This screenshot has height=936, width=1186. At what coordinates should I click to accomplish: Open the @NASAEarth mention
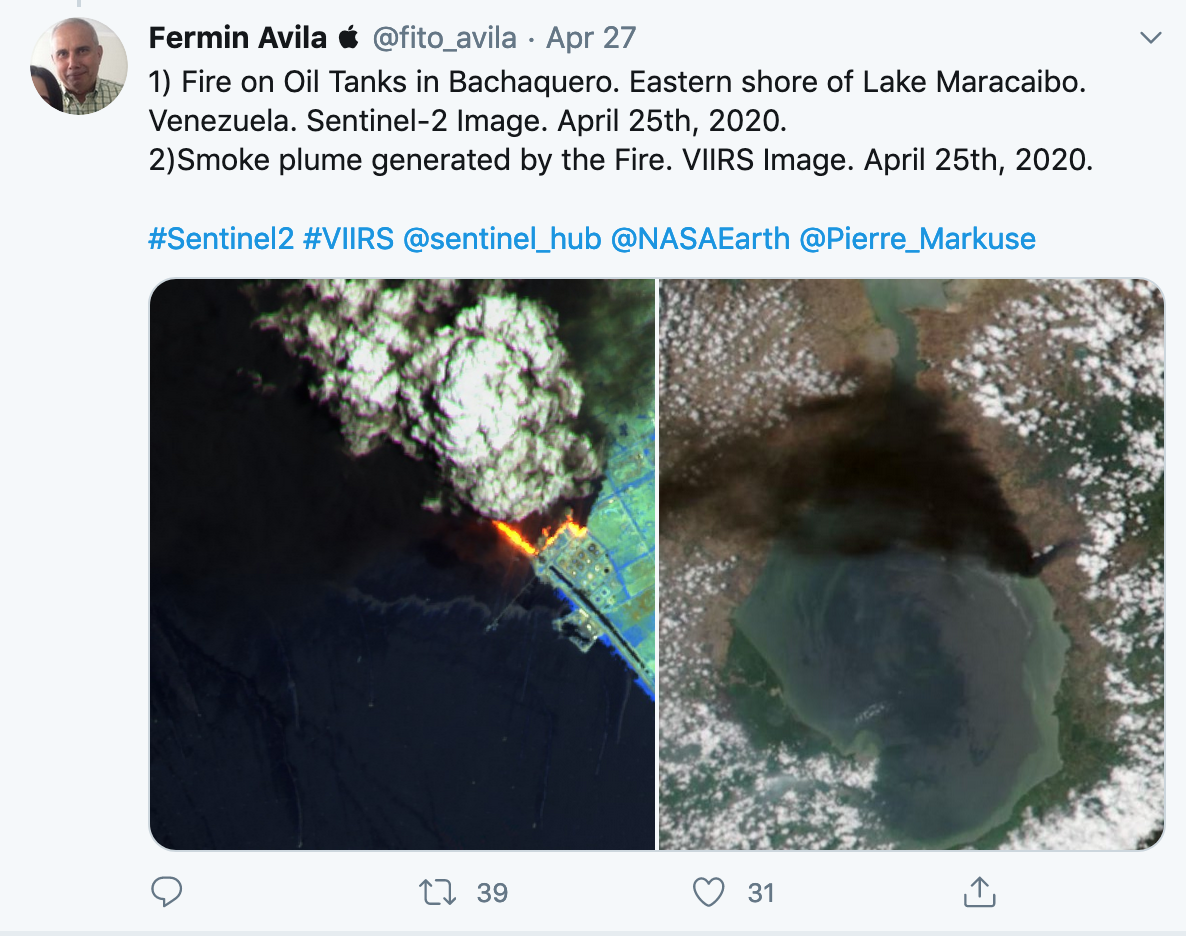pos(700,239)
